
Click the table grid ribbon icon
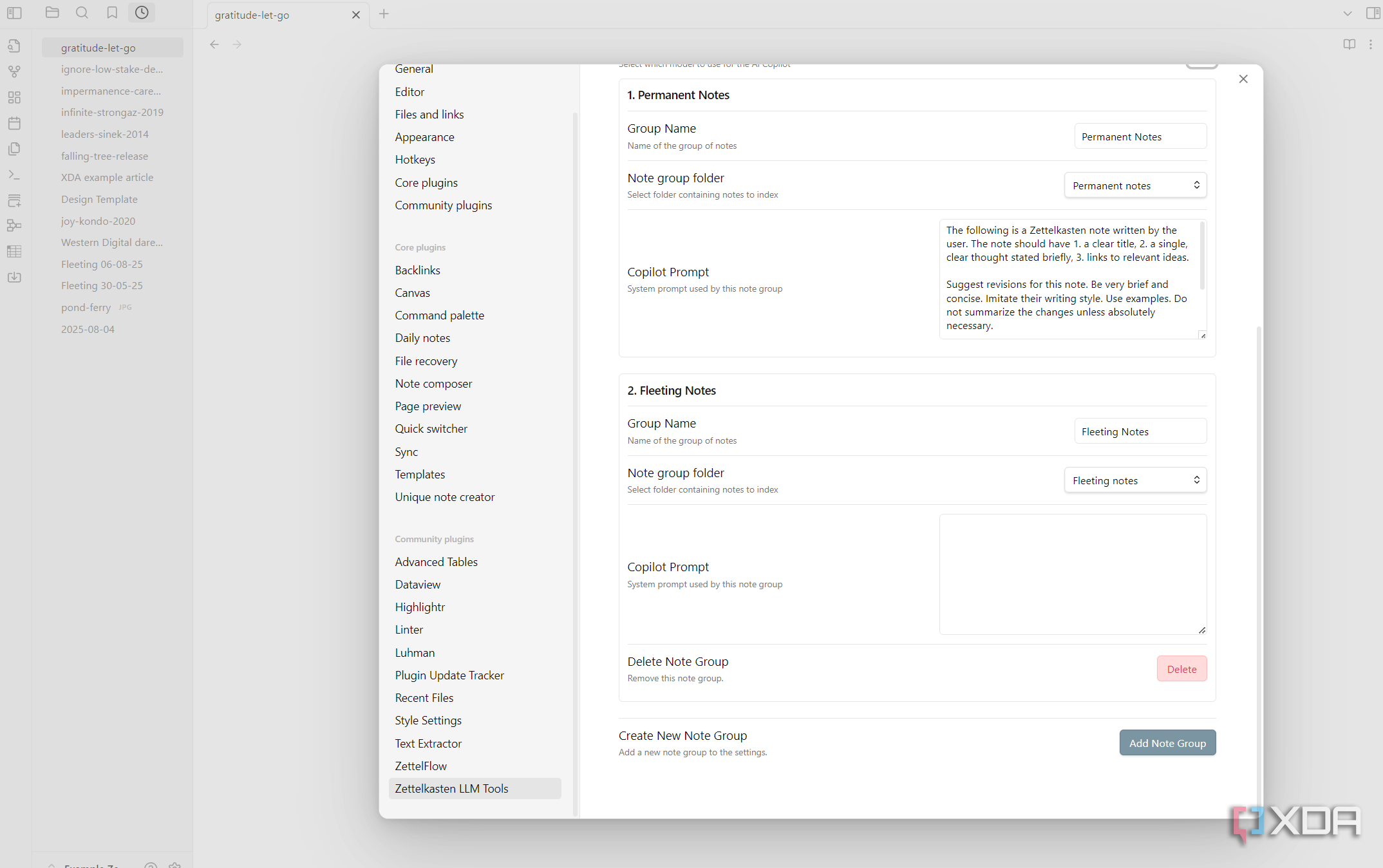tap(14, 252)
